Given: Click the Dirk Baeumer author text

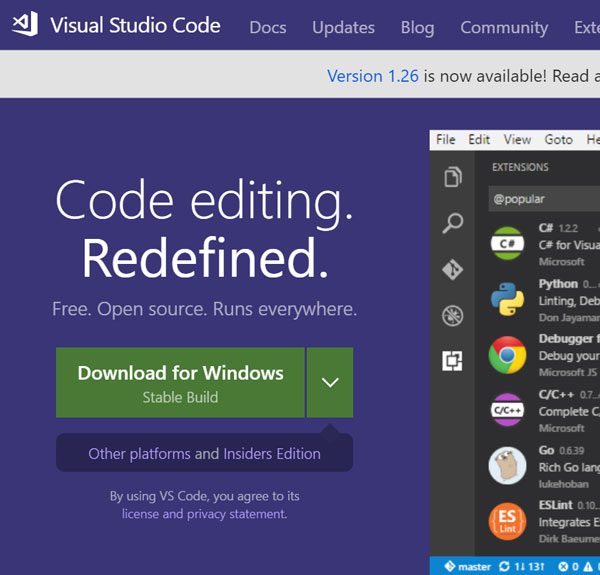Looking at the screenshot, I should 569,539.
